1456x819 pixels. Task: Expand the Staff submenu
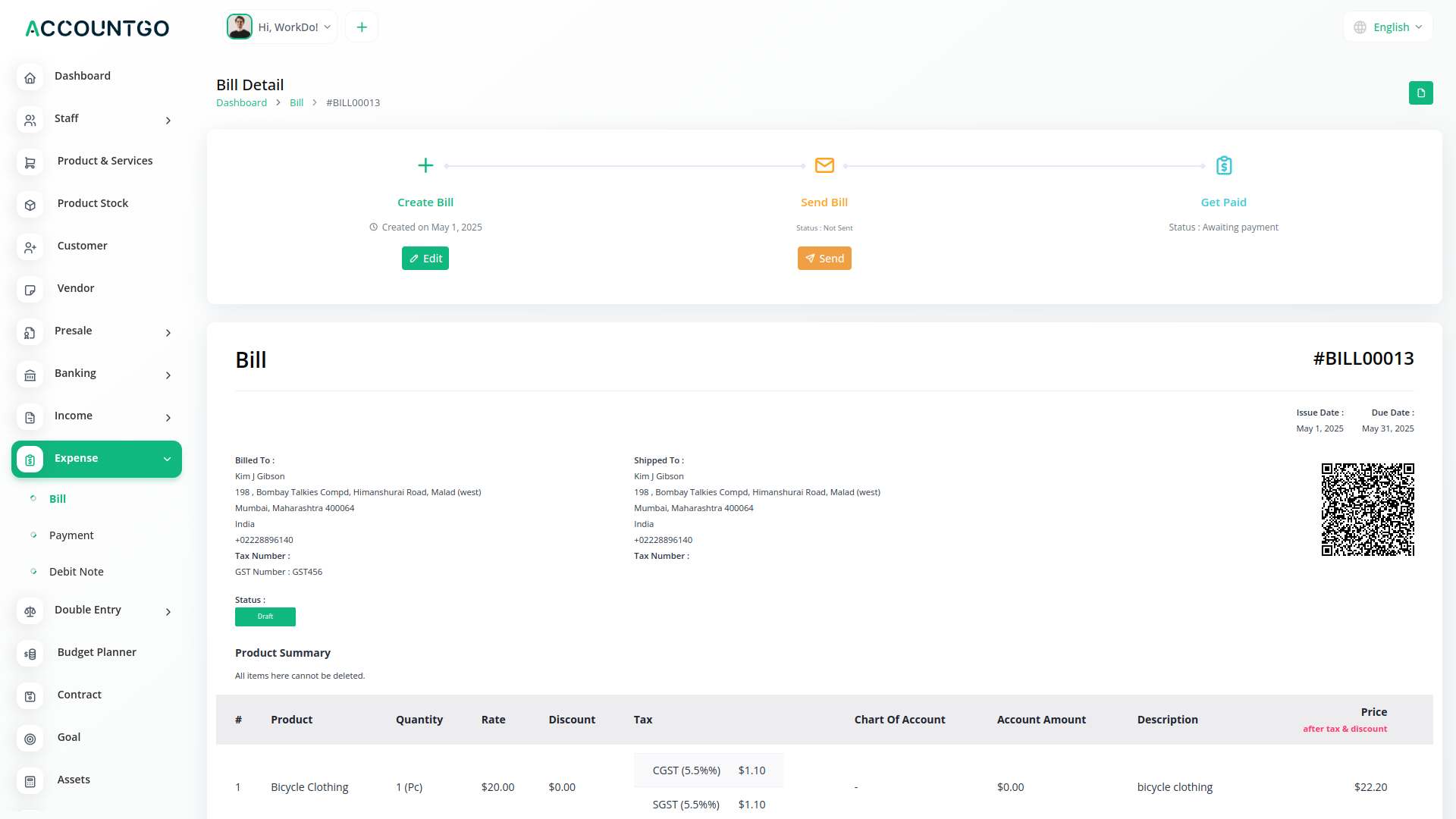168,120
